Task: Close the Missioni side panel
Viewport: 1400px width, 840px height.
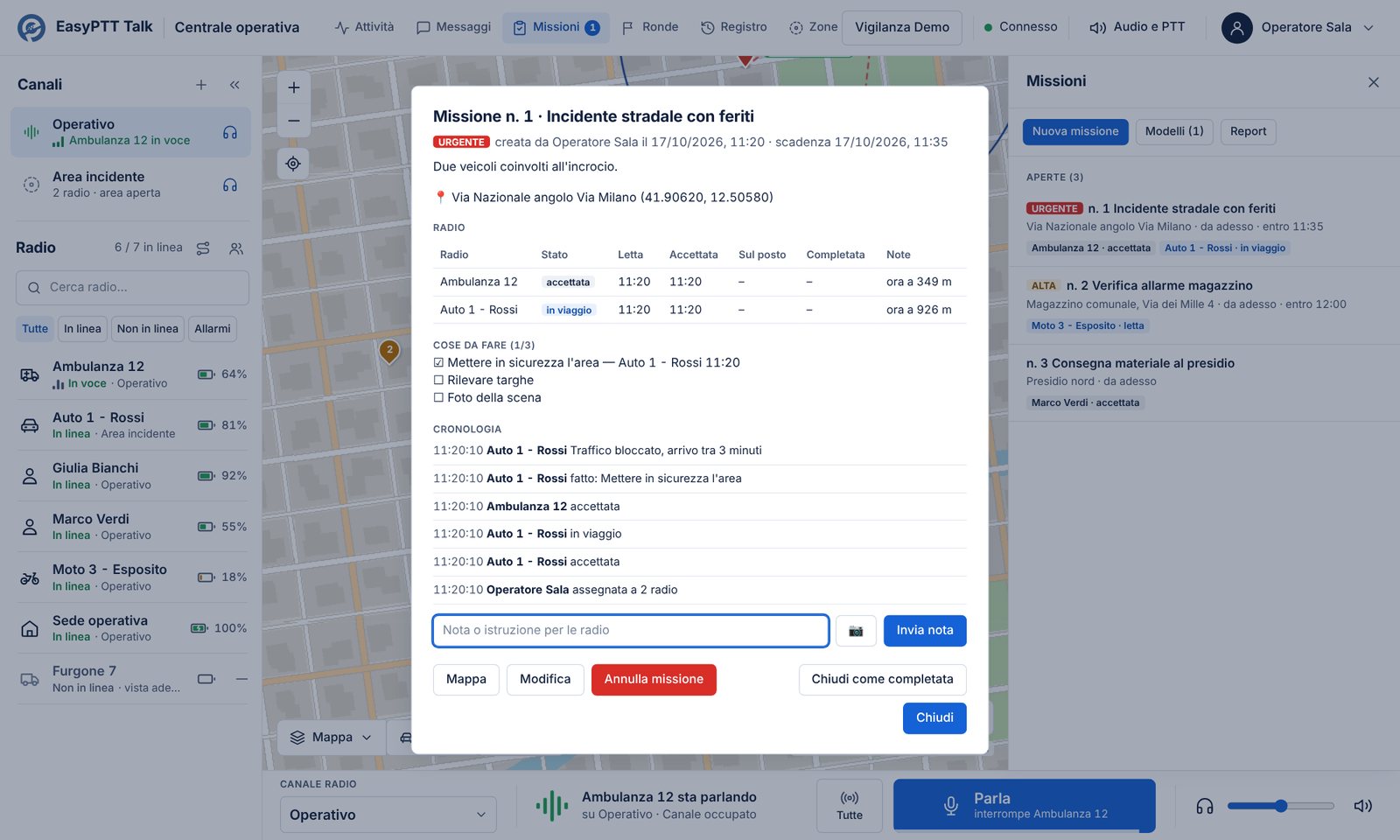Action: pos(1374,82)
